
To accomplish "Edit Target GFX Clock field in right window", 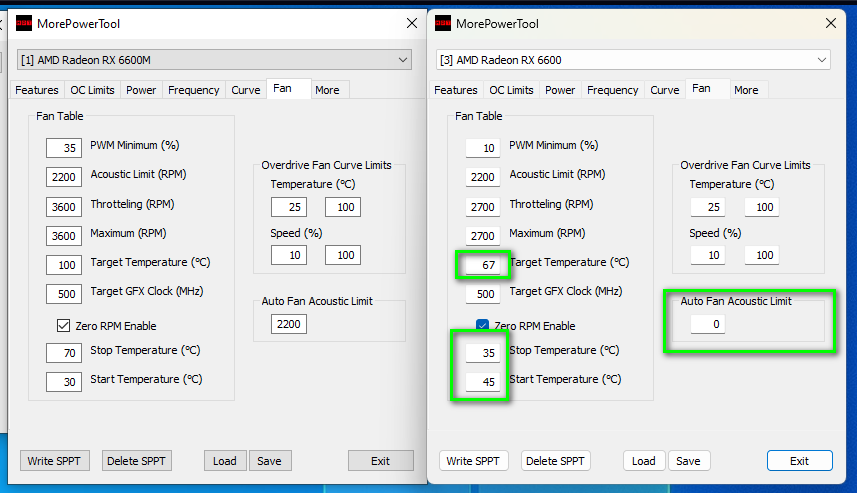I will tap(483, 294).
